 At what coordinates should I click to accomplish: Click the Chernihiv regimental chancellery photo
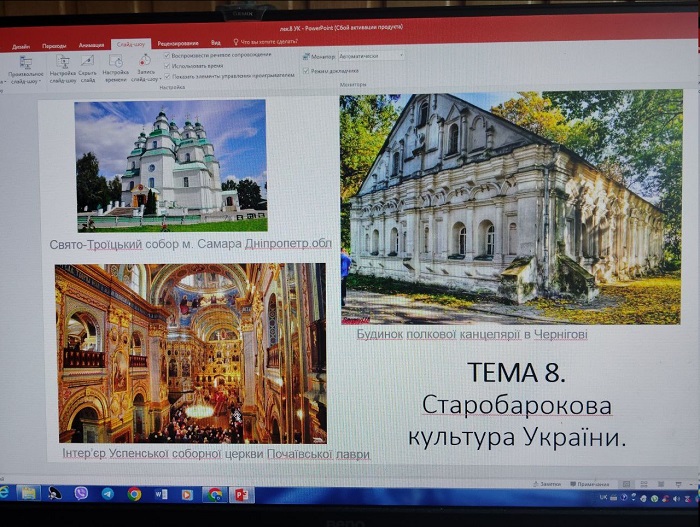click(x=510, y=208)
